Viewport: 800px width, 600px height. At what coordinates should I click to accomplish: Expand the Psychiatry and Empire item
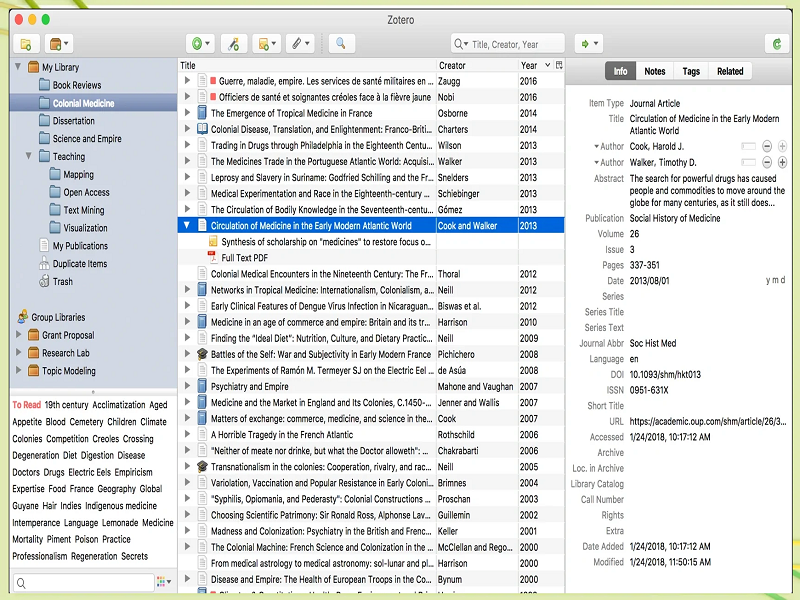(x=187, y=386)
